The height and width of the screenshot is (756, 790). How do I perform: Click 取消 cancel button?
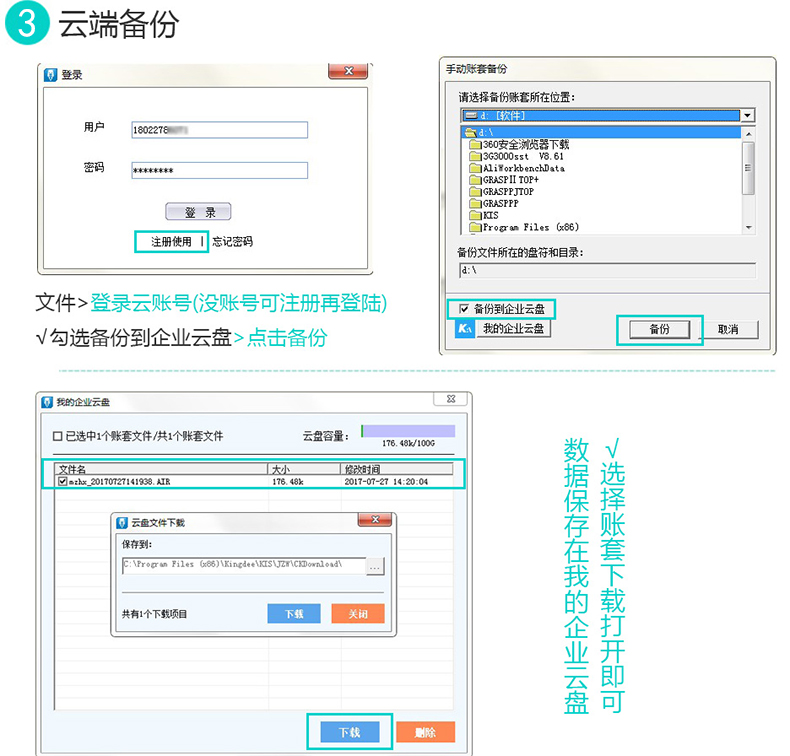click(728, 329)
